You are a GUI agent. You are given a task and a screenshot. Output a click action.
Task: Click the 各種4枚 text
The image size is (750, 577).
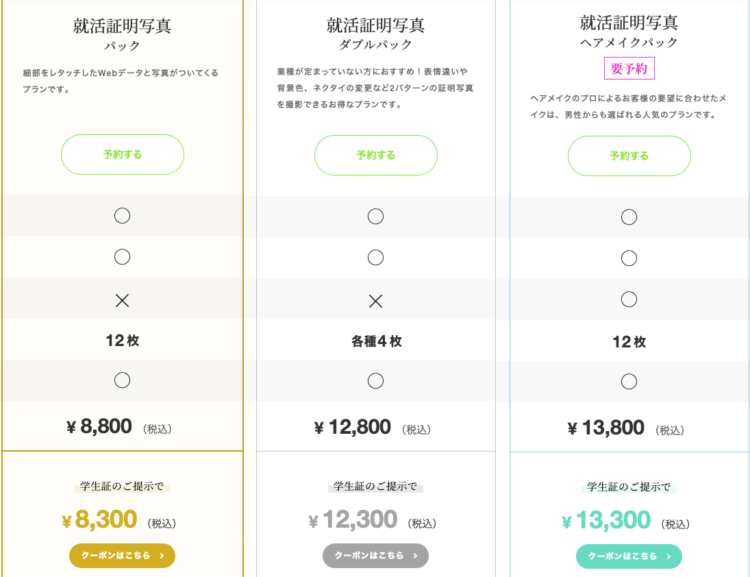click(x=376, y=341)
